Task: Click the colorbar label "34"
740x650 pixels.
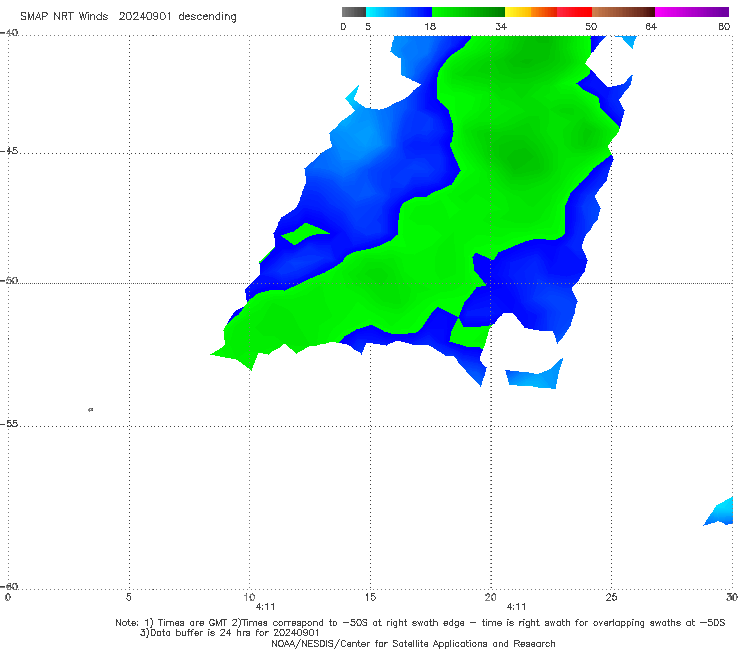Action: point(501,27)
